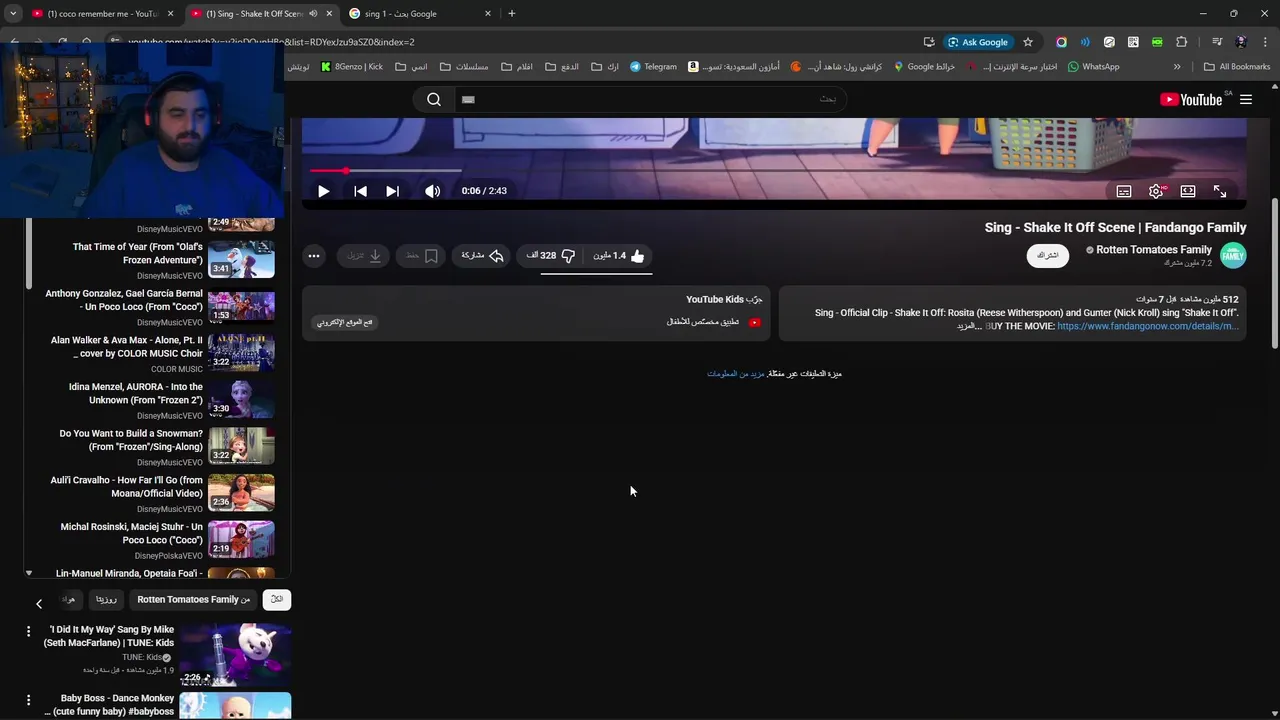Open the YouTube hamburger guide menu

point(1246,100)
